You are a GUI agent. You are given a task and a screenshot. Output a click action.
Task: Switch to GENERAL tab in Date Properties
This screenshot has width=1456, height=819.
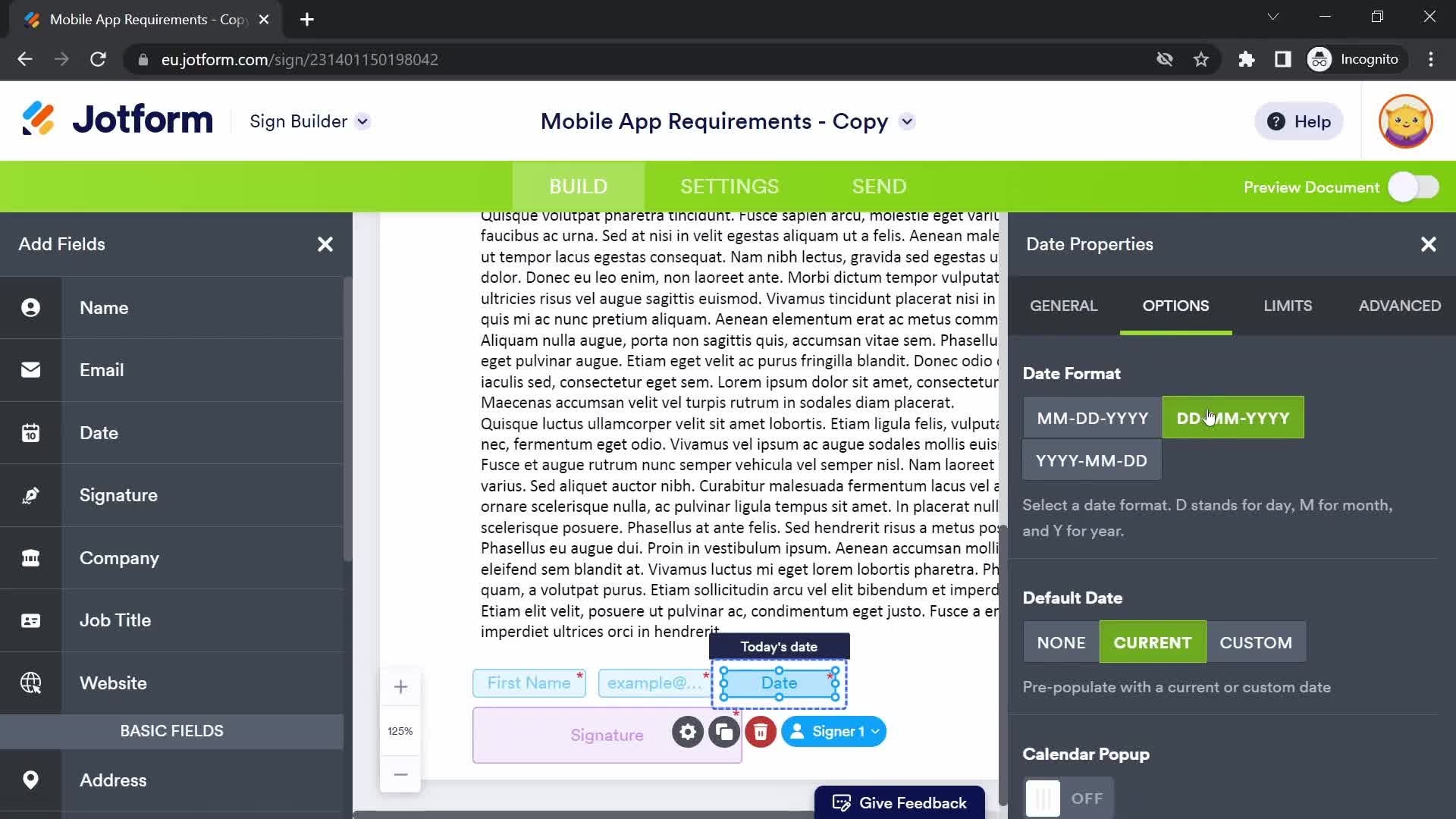pos(1064,305)
